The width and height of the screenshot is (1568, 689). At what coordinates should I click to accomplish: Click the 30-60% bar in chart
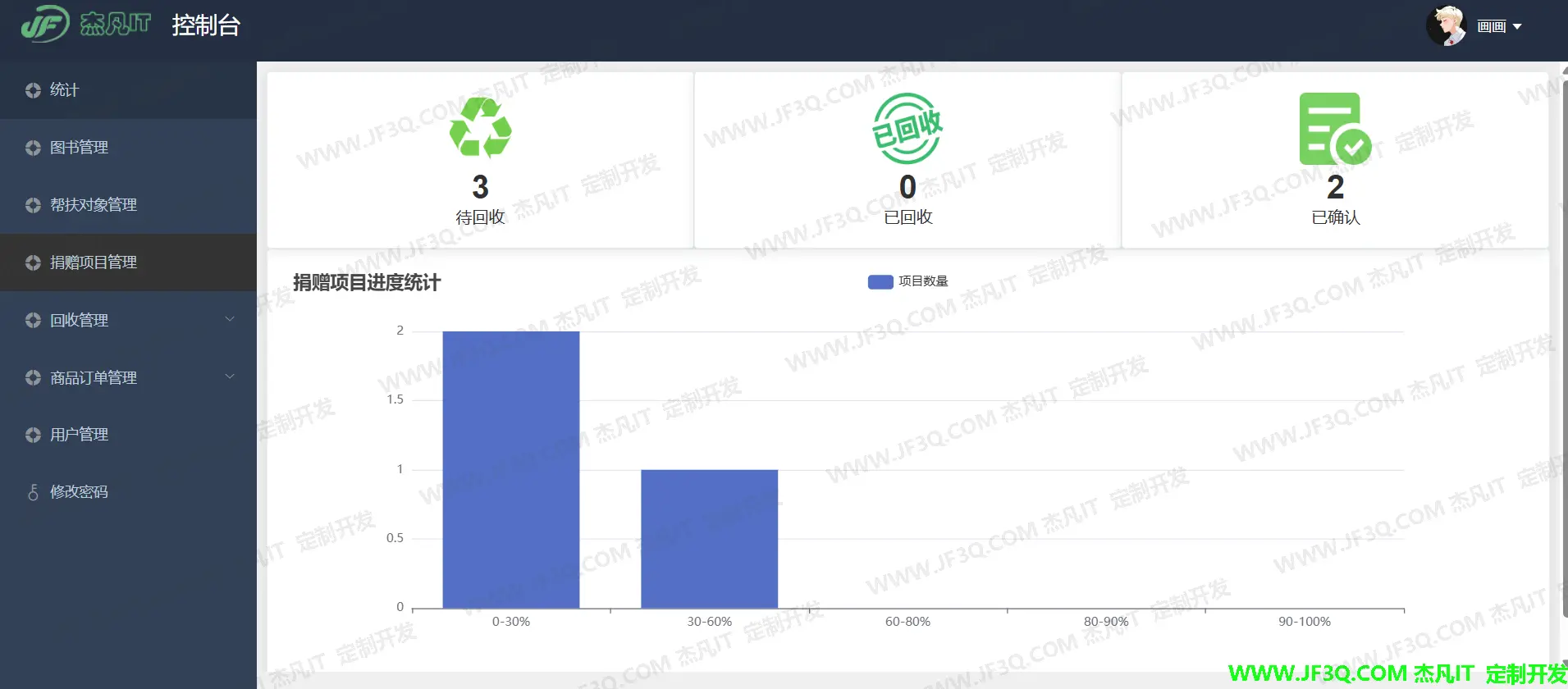[709, 538]
